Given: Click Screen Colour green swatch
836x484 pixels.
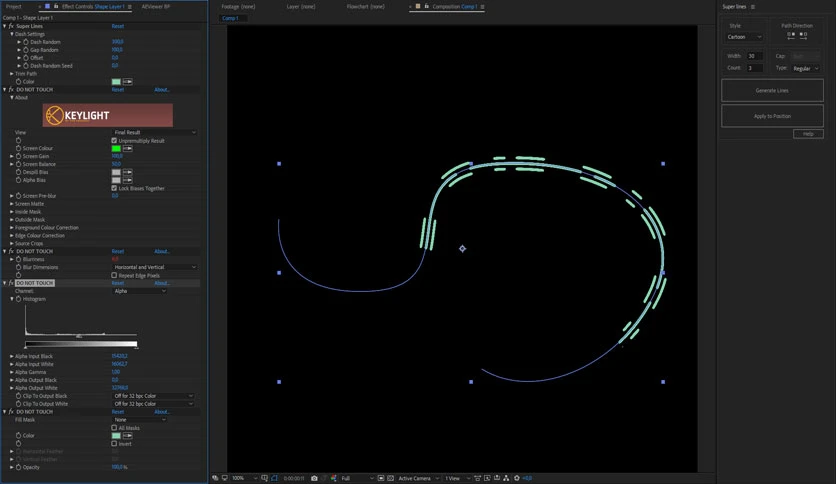Looking at the screenshot, I should point(116,148).
